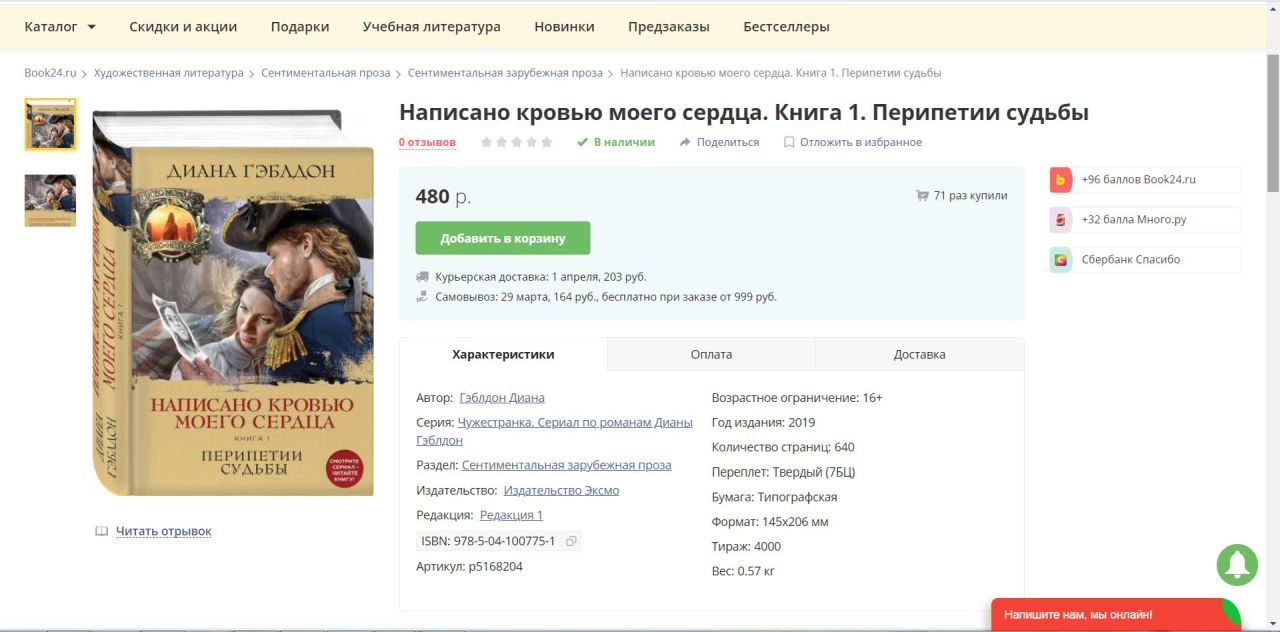
Task: Open the Бестселлеры section
Action: click(786, 27)
